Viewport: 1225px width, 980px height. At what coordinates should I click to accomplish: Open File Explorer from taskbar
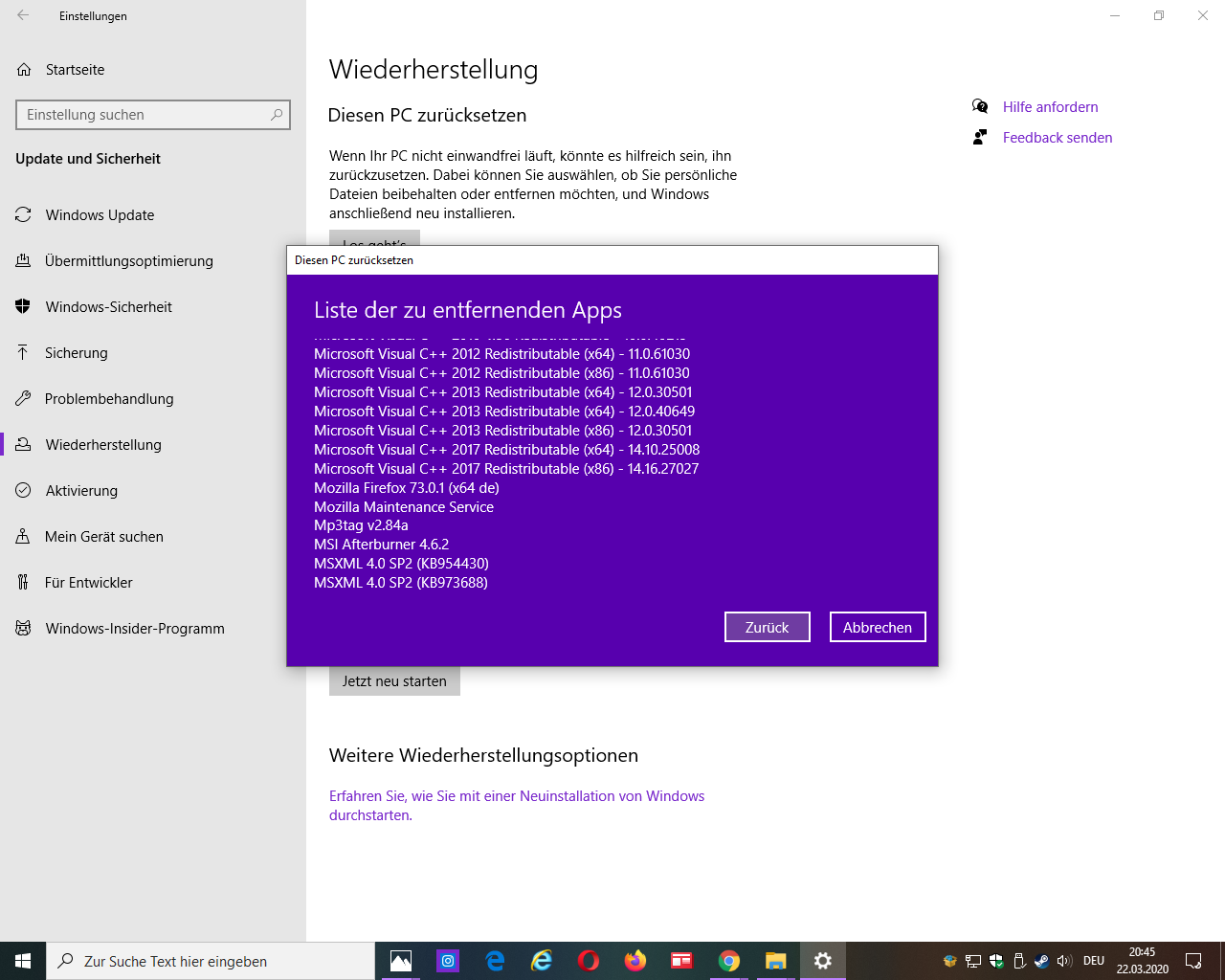(776, 961)
